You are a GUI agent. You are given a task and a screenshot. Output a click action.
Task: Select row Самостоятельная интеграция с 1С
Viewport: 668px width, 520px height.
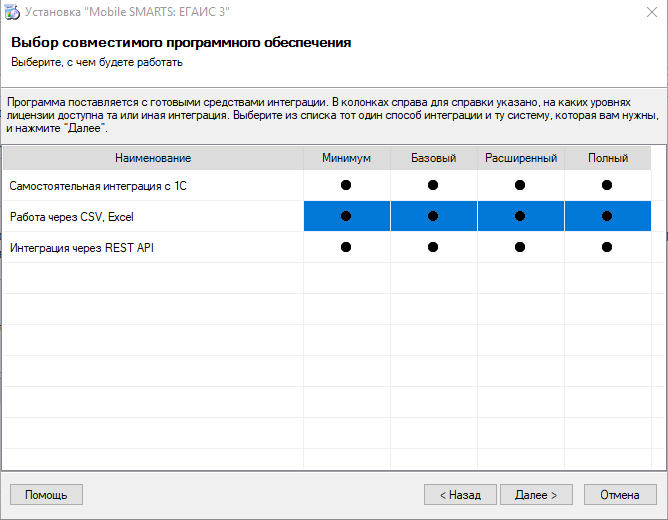(327, 185)
